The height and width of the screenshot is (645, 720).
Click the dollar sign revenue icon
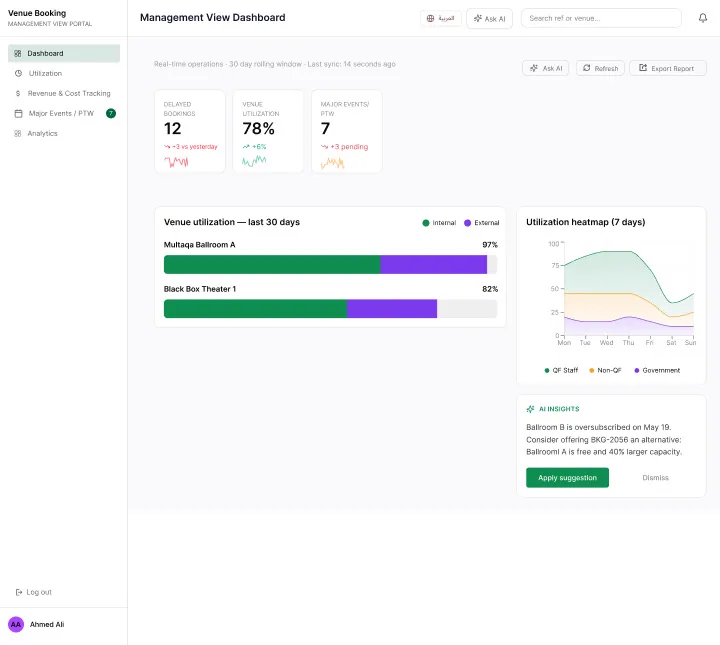18,93
